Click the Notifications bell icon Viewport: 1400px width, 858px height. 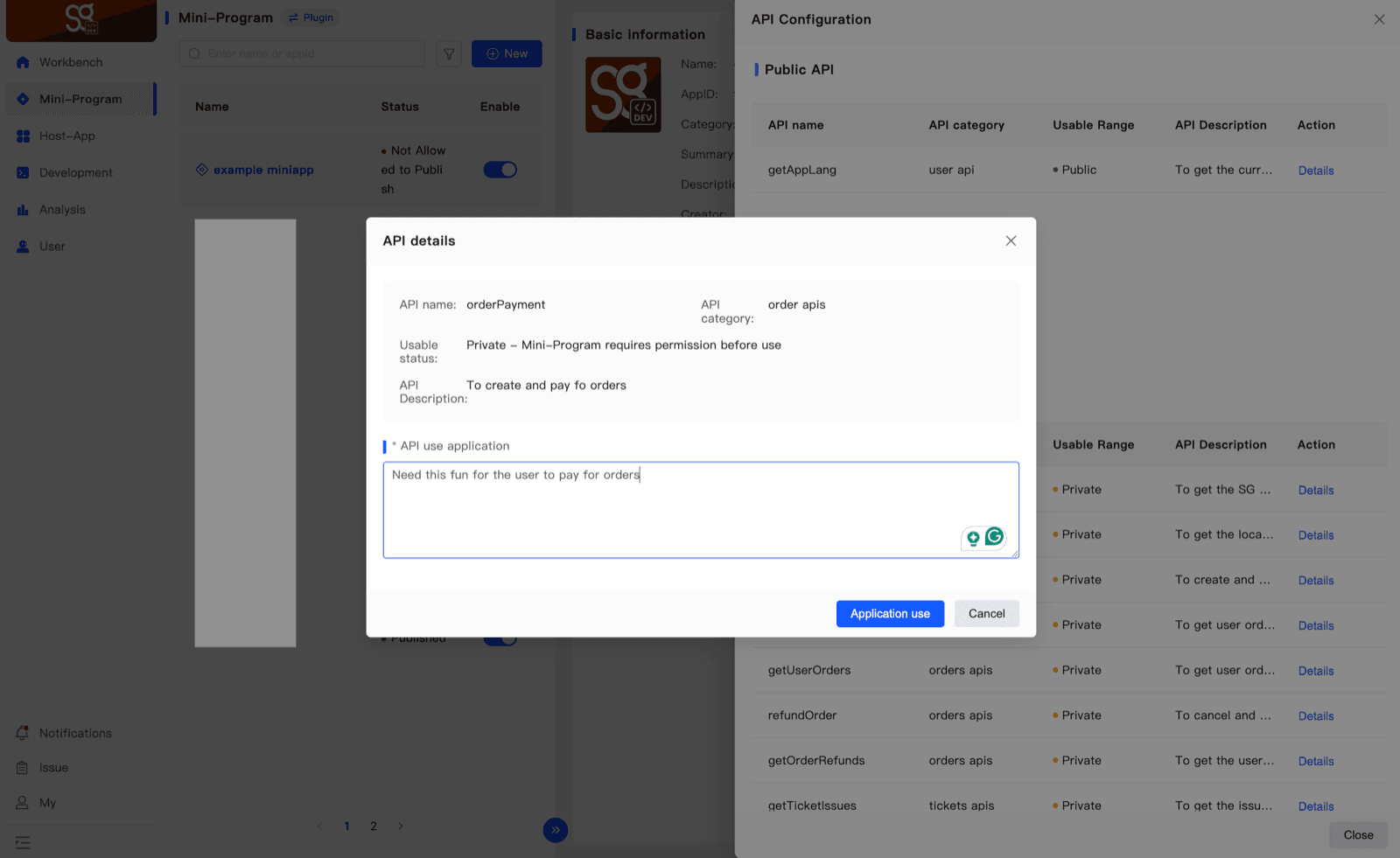(x=23, y=733)
